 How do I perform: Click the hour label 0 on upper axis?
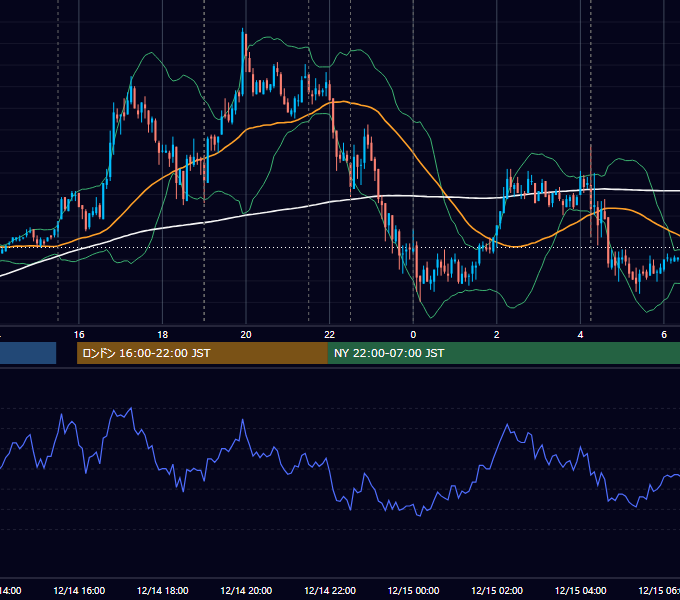(x=413, y=334)
